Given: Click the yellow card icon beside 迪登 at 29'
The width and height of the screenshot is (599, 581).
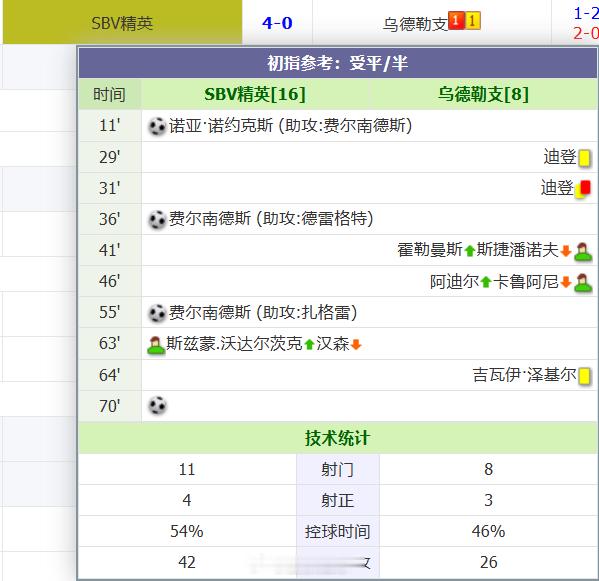Looking at the screenshot, I should (x=584, y=158).
